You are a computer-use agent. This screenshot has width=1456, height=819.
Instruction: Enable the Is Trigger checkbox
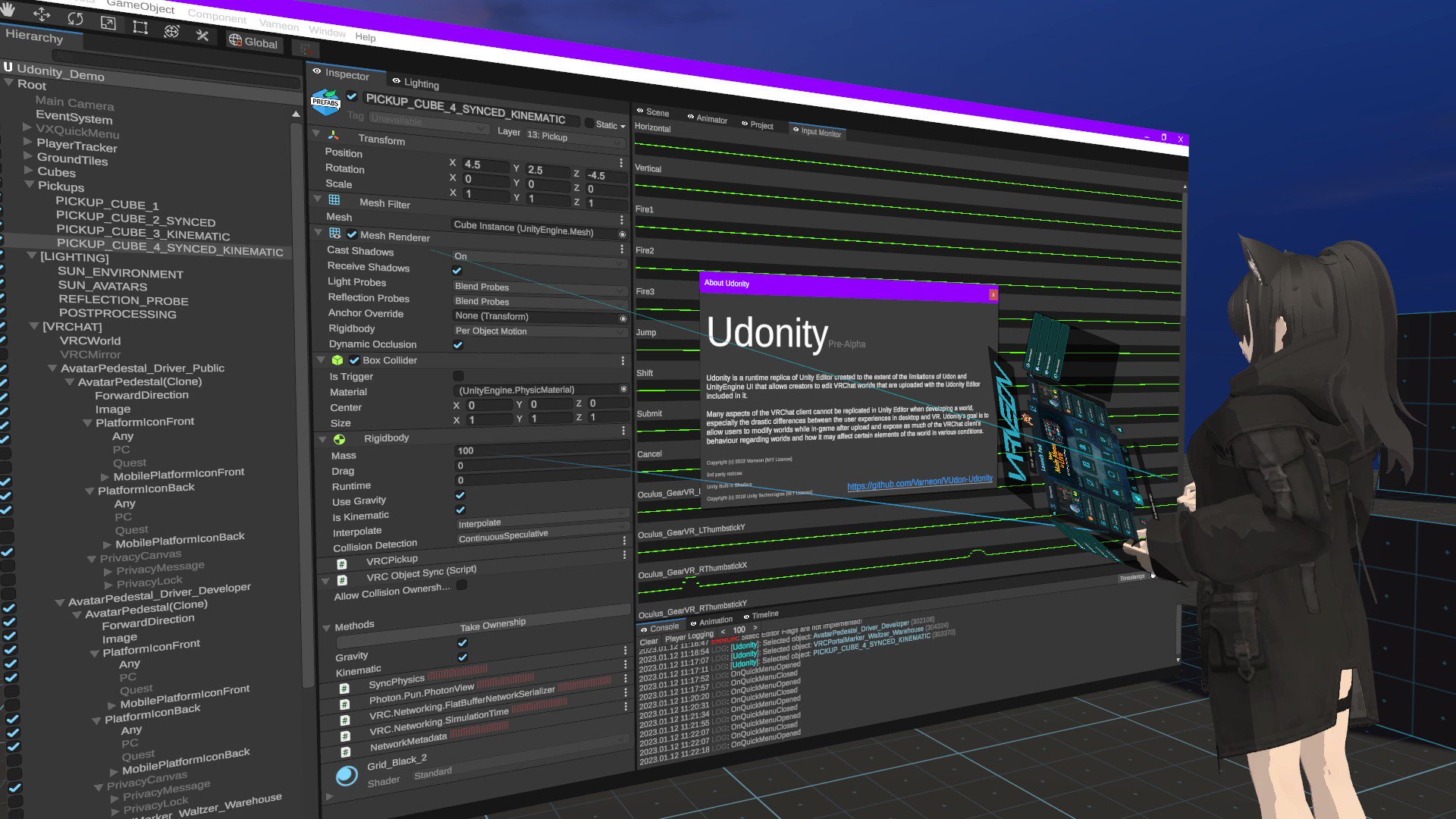[458, 376]
